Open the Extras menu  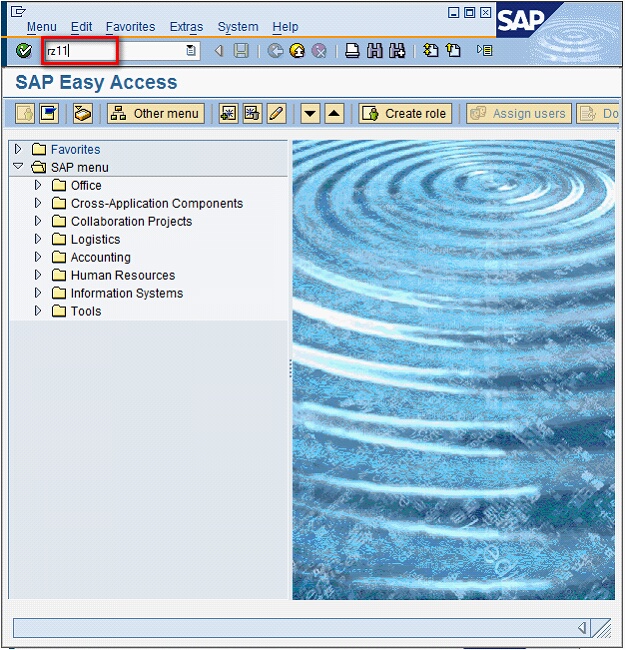pos(186,27)
